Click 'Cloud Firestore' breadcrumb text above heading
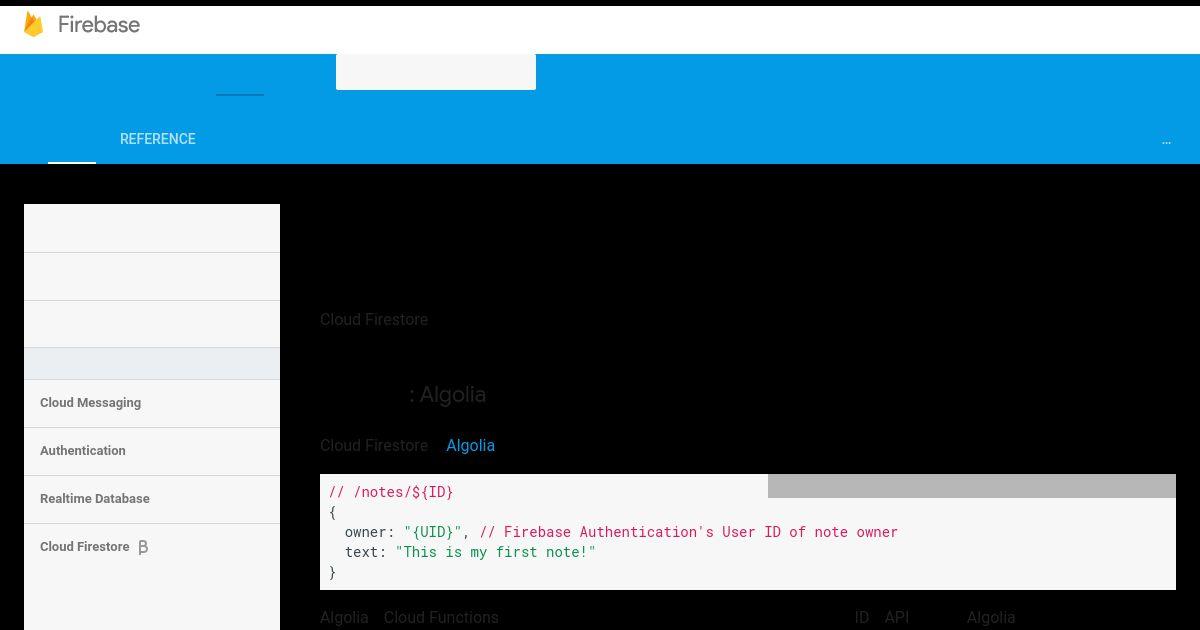The width and height of the screenshot is (1200, 630). pos(374,319)
